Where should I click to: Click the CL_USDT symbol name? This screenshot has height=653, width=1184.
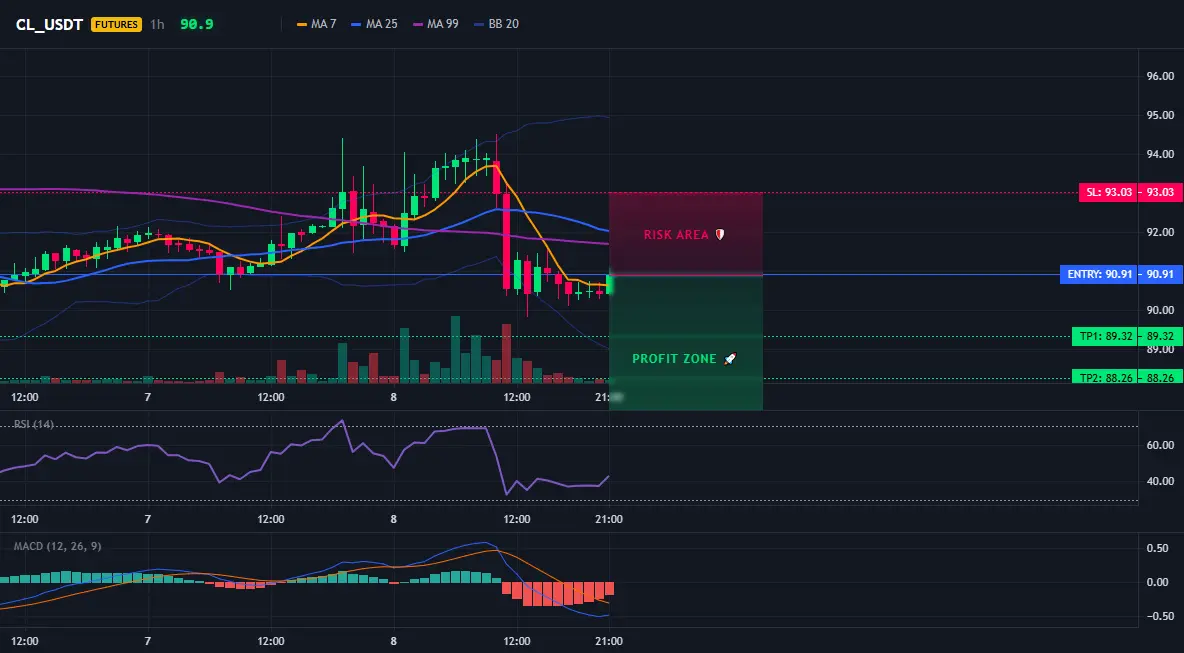50,24
